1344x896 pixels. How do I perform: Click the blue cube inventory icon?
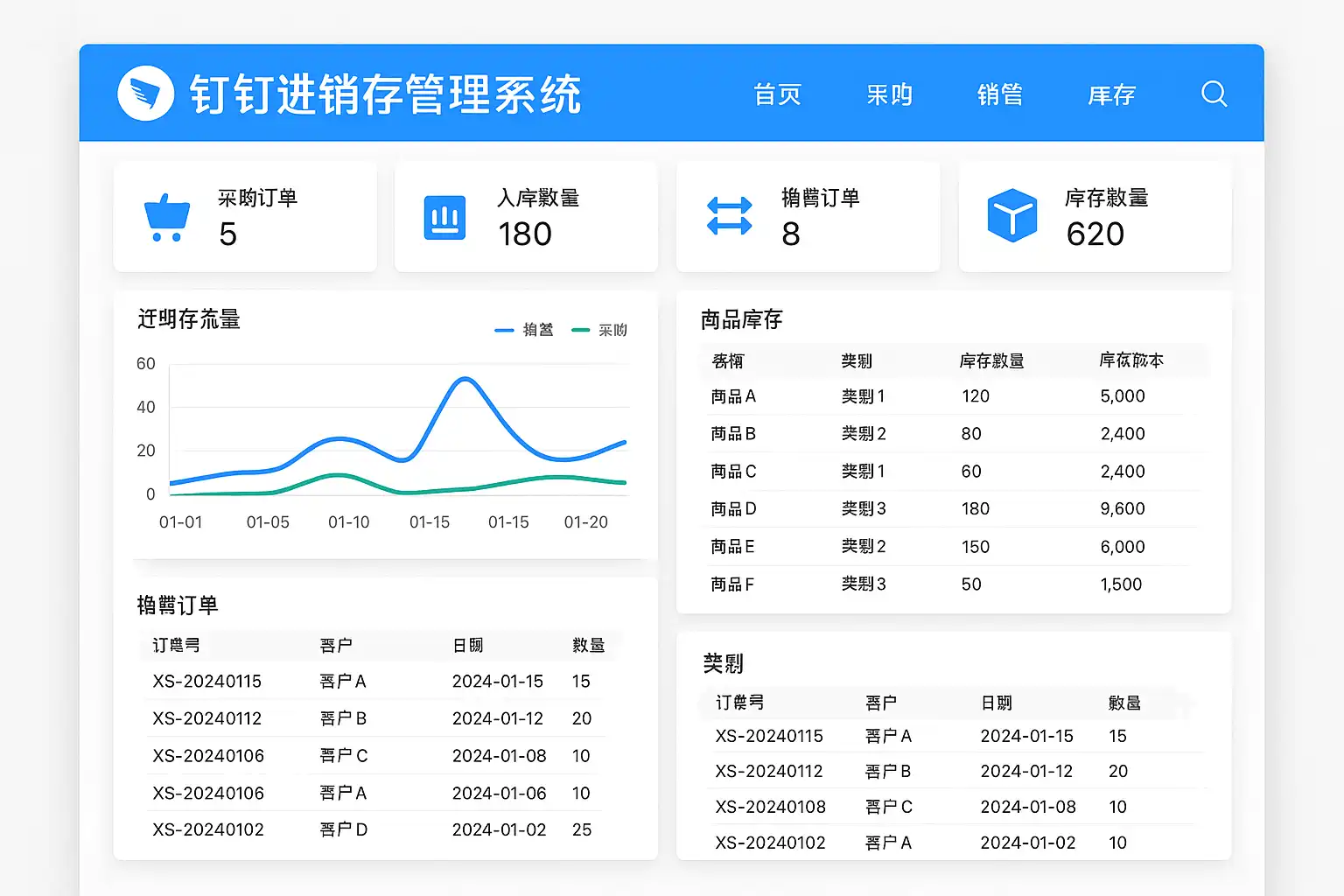tap(1011, 215)
